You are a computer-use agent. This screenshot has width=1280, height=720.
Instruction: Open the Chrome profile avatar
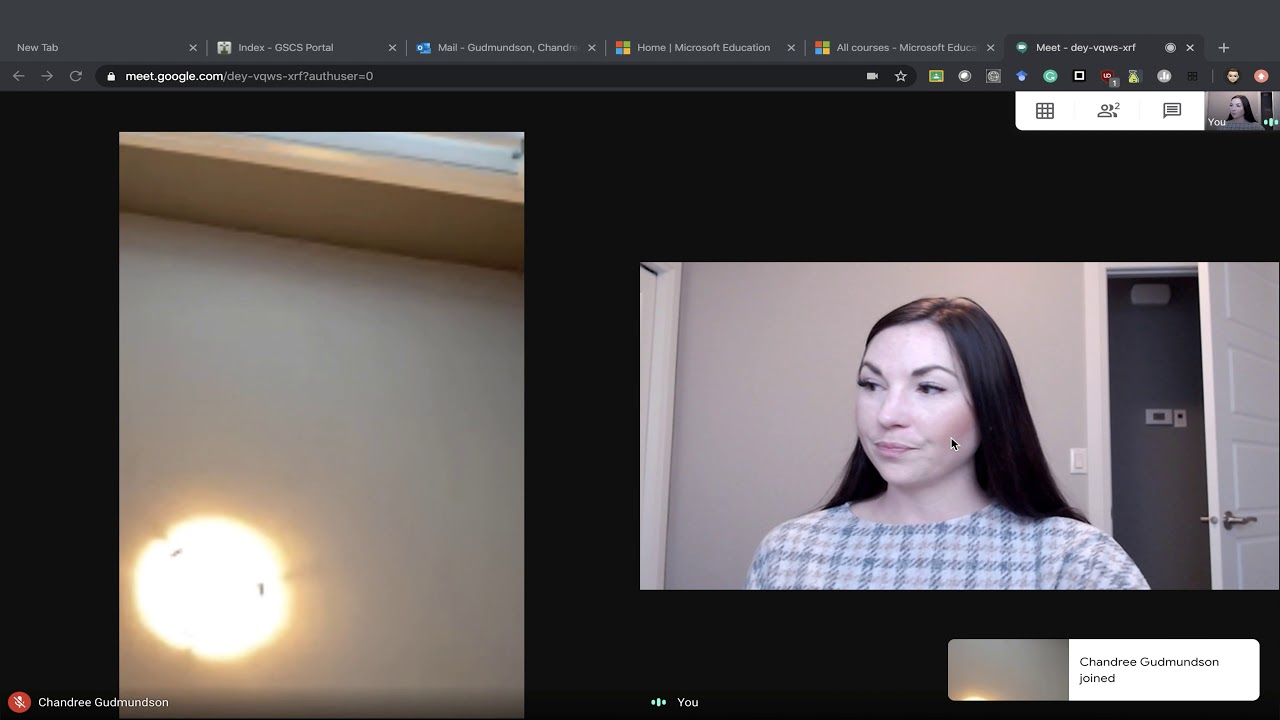pyautogui.click(x=1233, y=76)
